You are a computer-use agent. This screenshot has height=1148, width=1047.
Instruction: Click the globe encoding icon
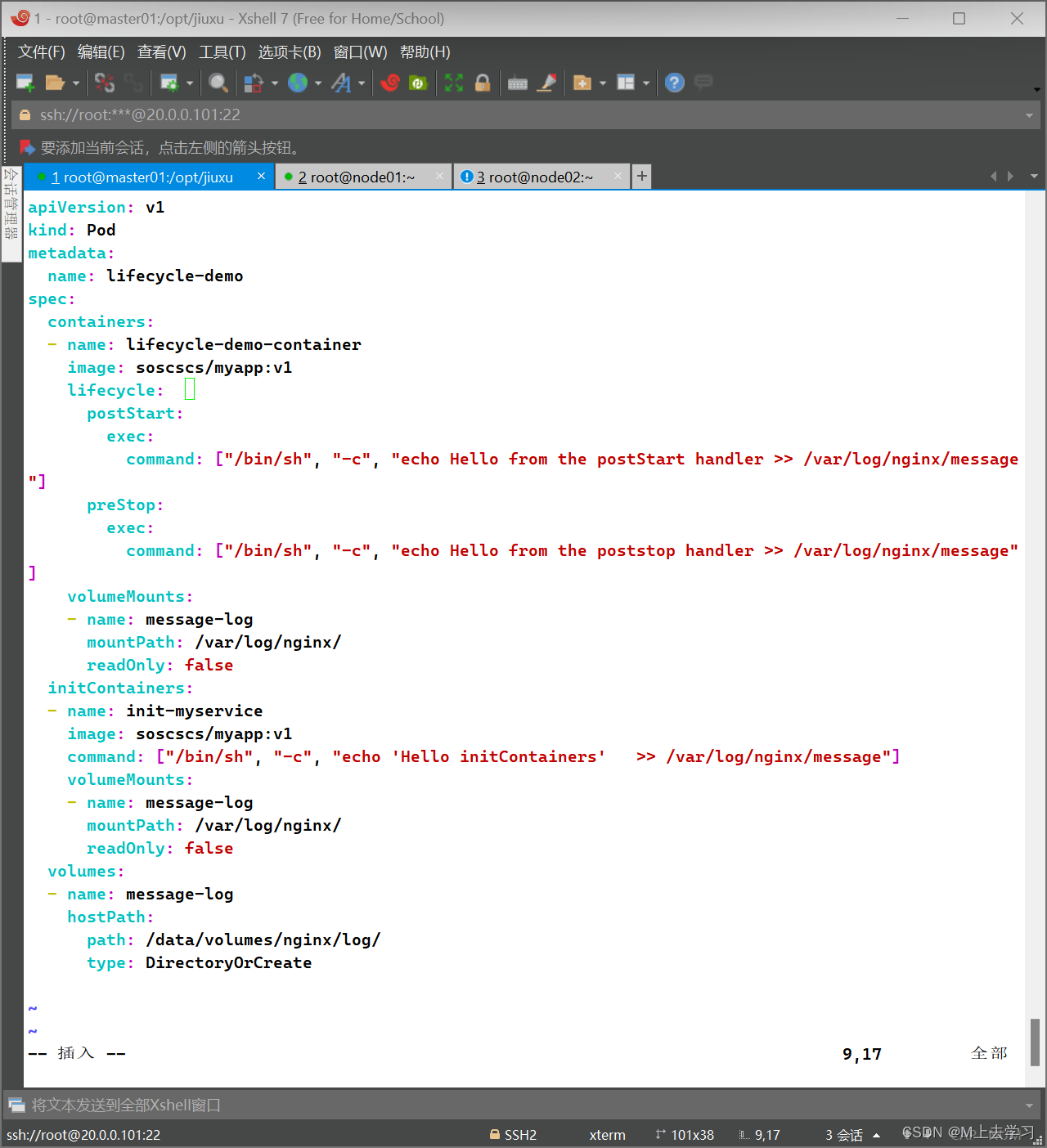pos(298,83)
